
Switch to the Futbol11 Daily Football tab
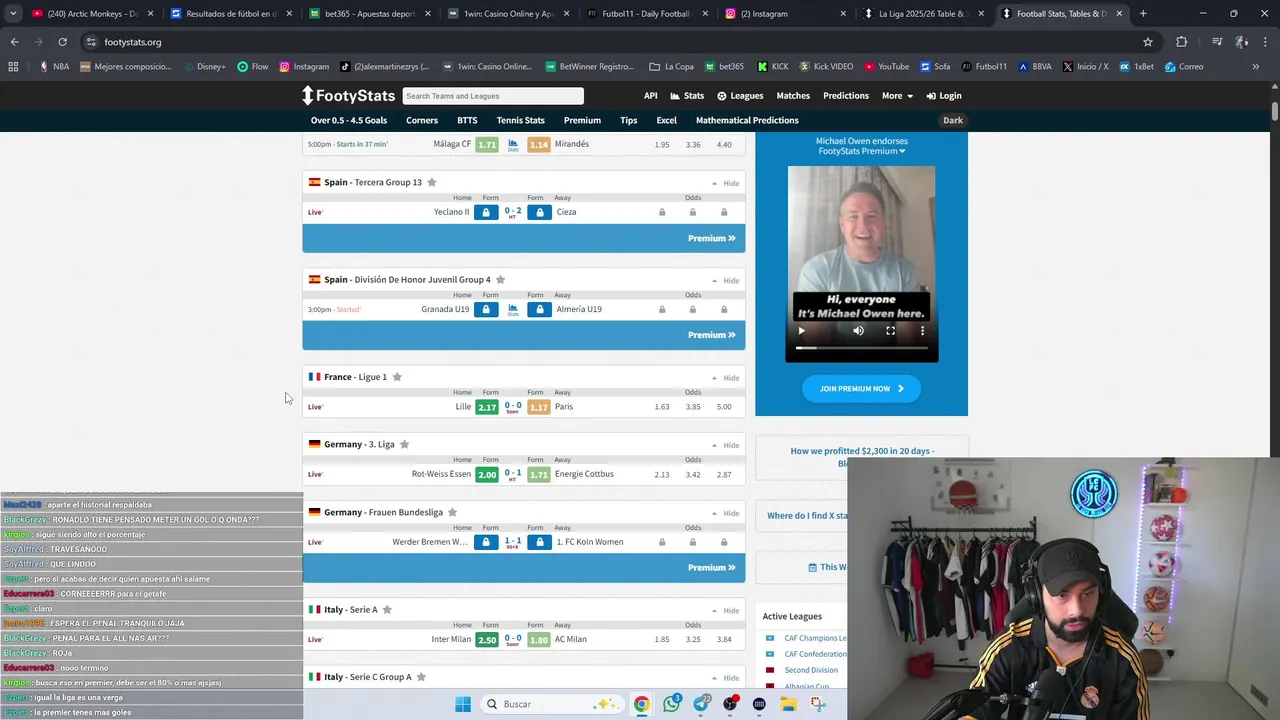[x=645, y=14]
